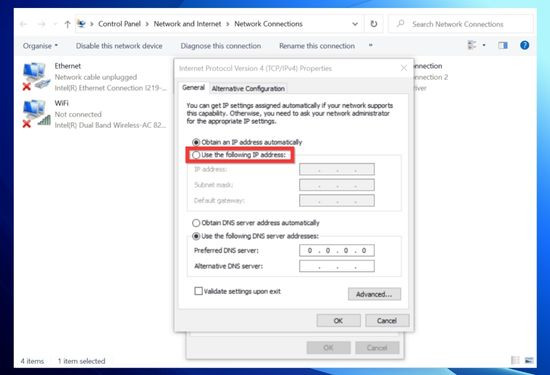Select the WiFi connection name
This screenshot has width=550, height=375.
61,103
